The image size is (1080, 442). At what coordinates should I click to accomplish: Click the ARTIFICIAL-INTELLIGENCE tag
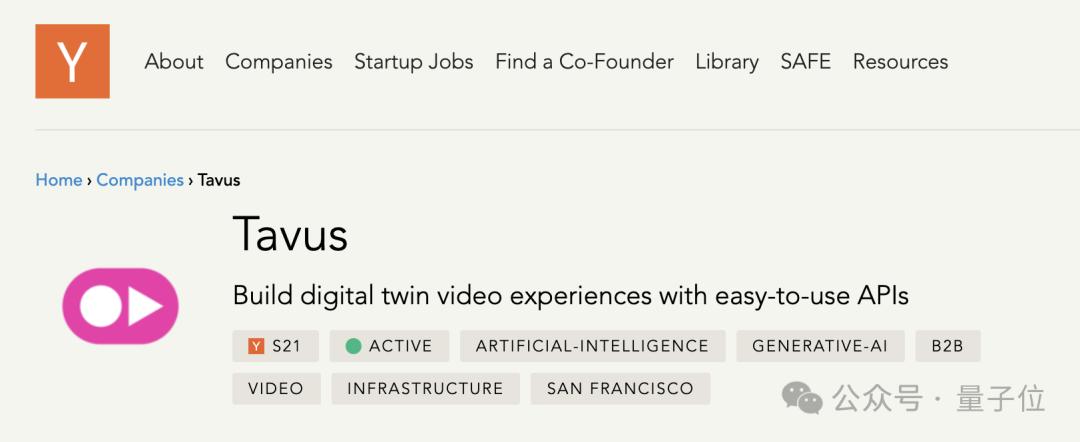click(x=592, y=346)
